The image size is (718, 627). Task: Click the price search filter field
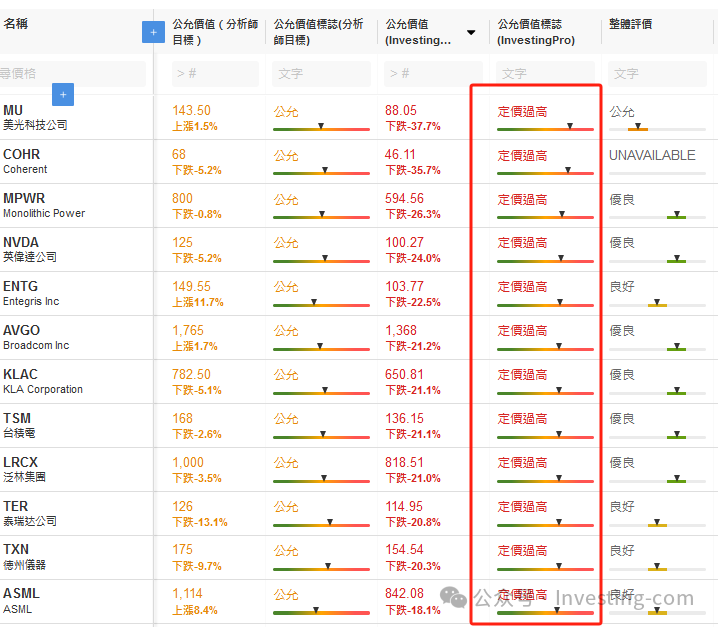coord(72,74)
